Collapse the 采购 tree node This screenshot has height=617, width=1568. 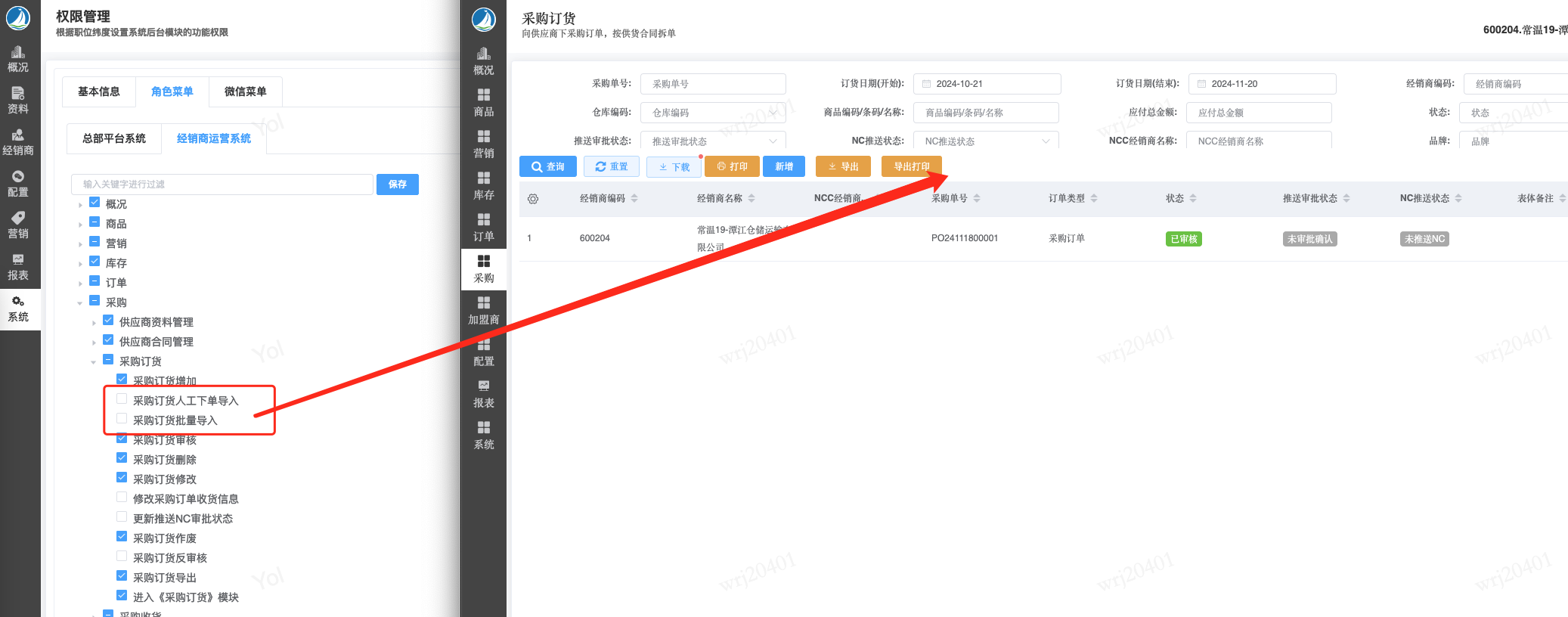pos(80,303)
